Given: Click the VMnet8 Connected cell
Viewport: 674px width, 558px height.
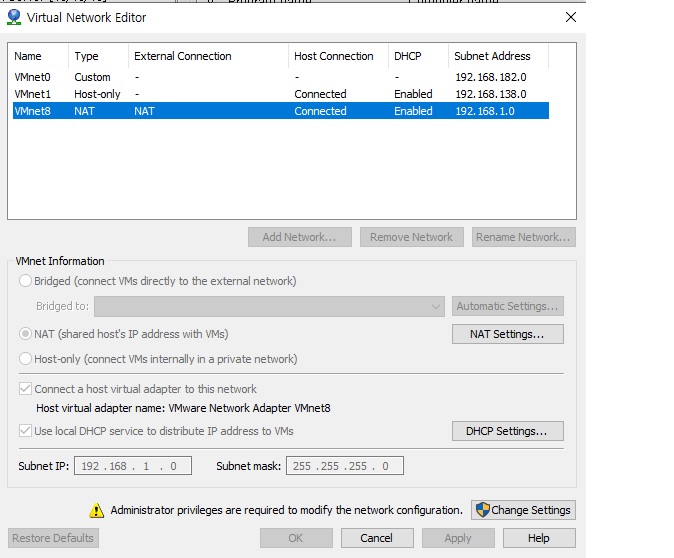Looking at the screenshot, I should 320,111.
